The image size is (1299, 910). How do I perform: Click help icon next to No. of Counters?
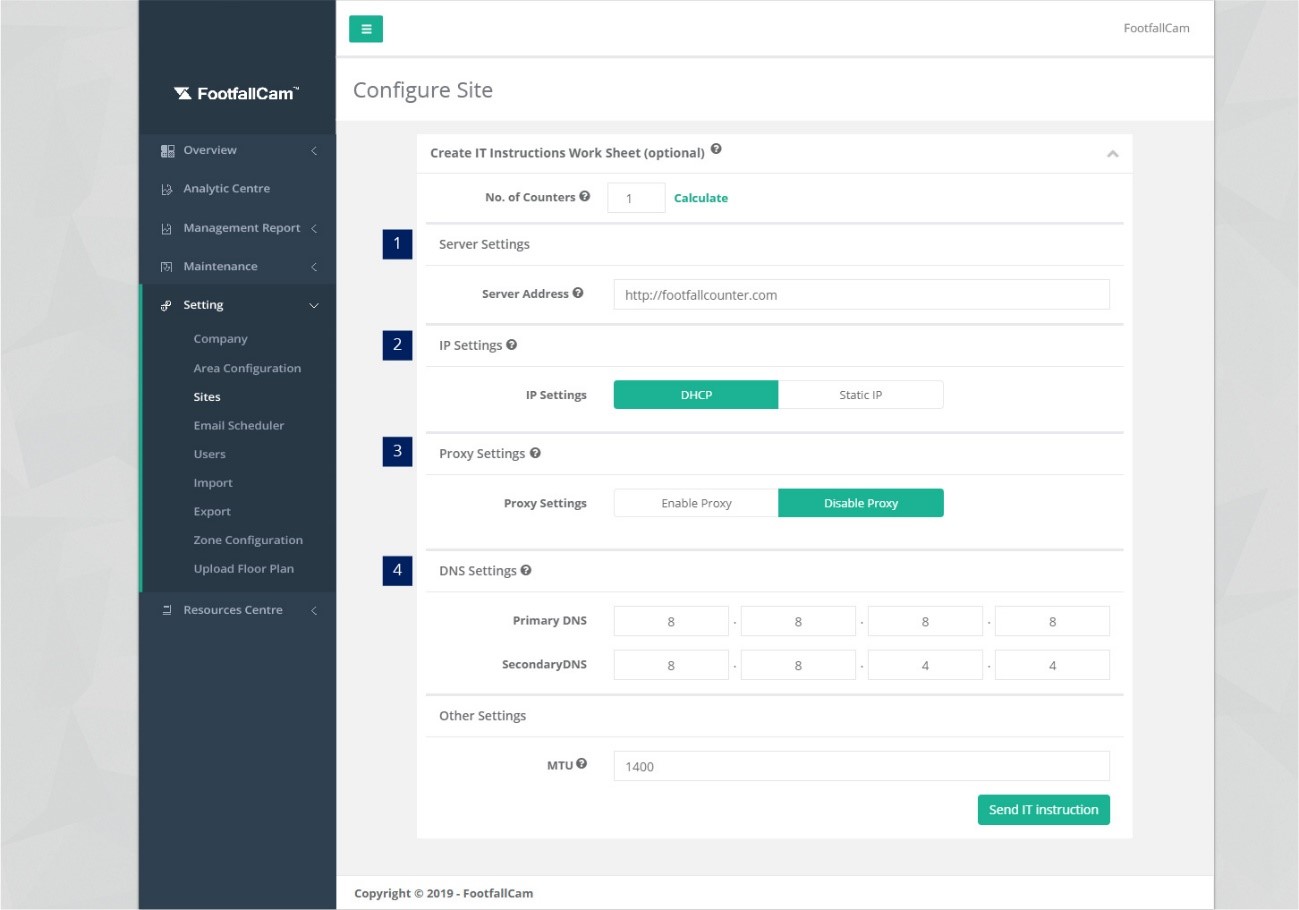pos(585,197)
